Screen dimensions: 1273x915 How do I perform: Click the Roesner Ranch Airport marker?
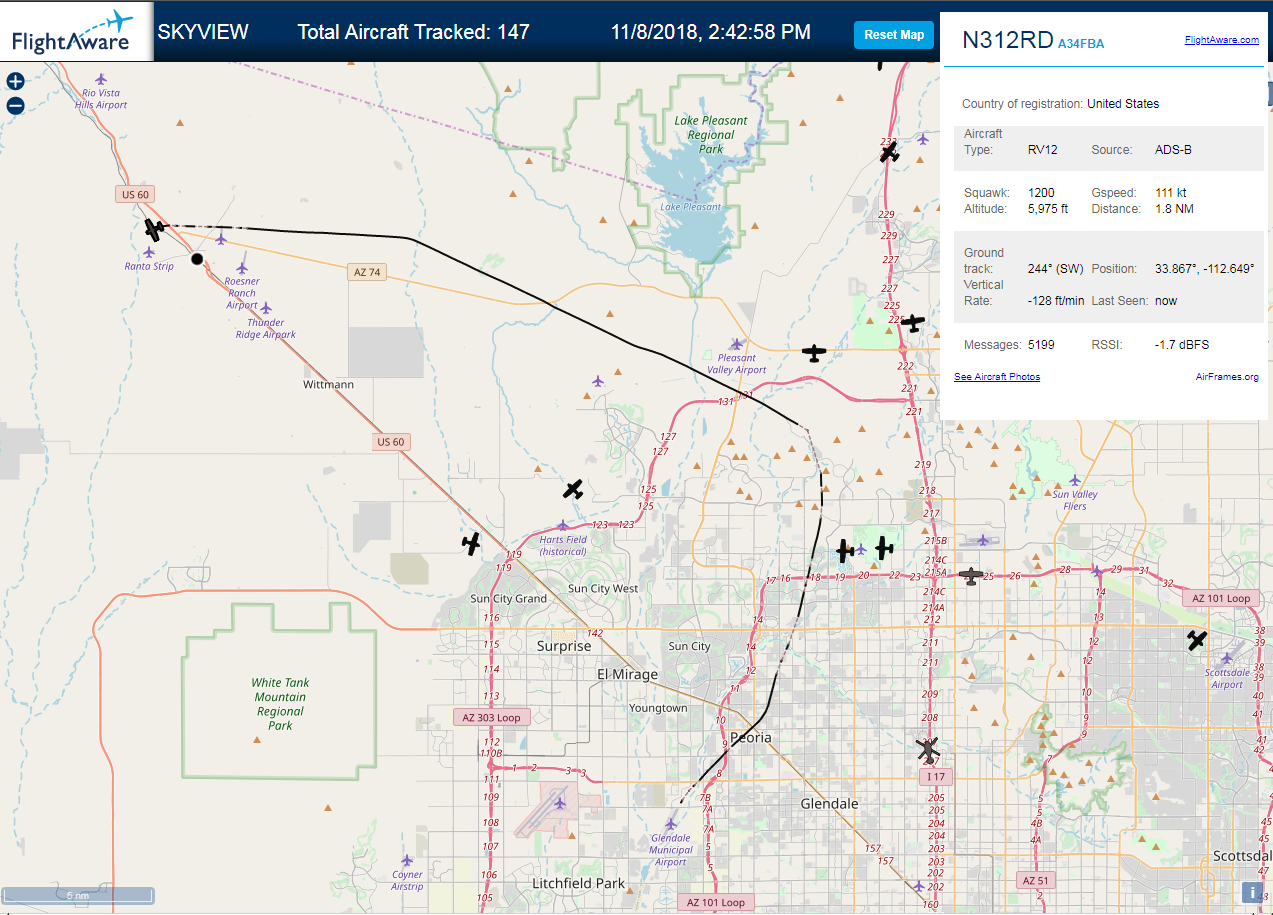point(242,267)
